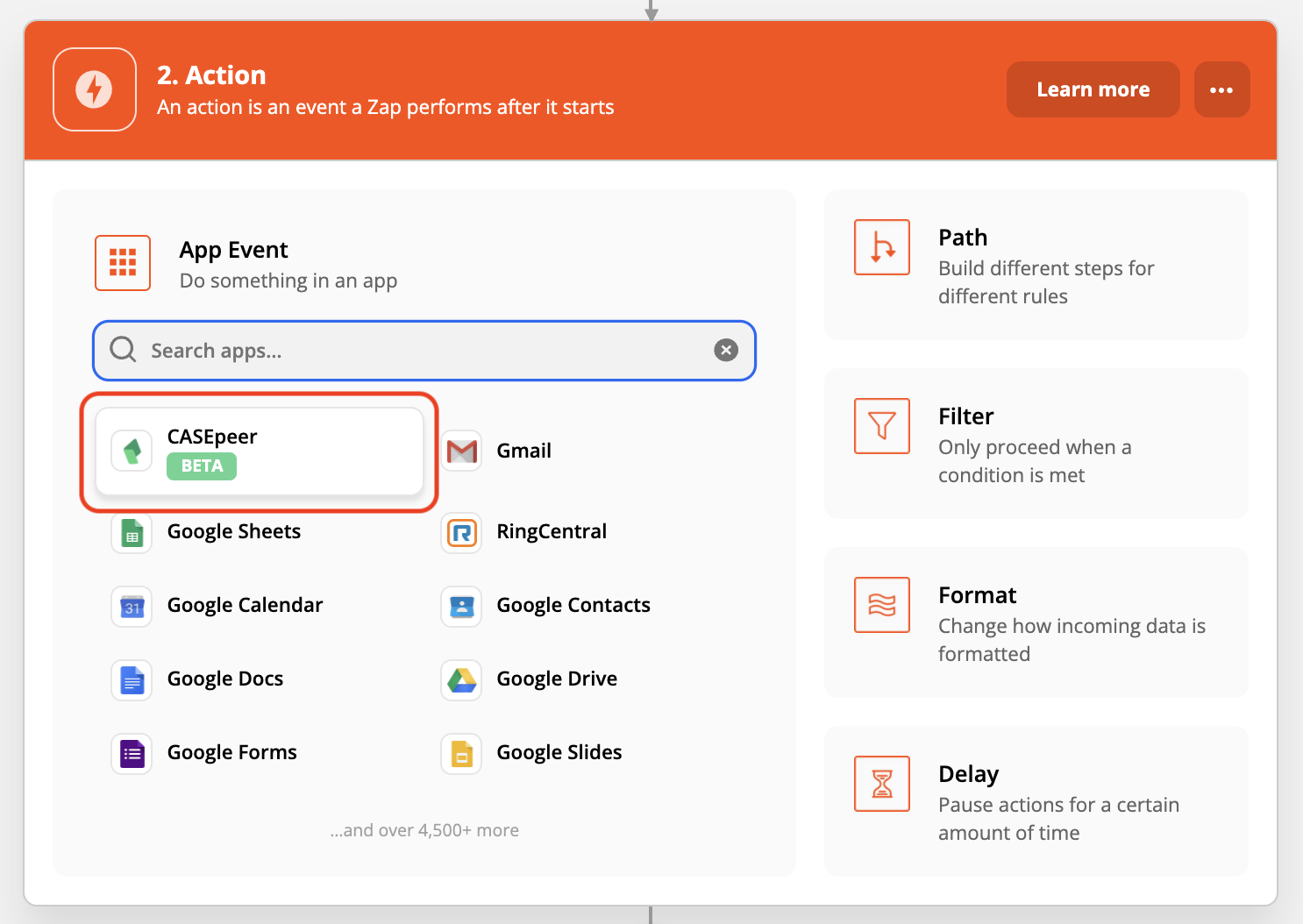Click the Filter option title
The image size is (1303, 924).
click(966, 416)
